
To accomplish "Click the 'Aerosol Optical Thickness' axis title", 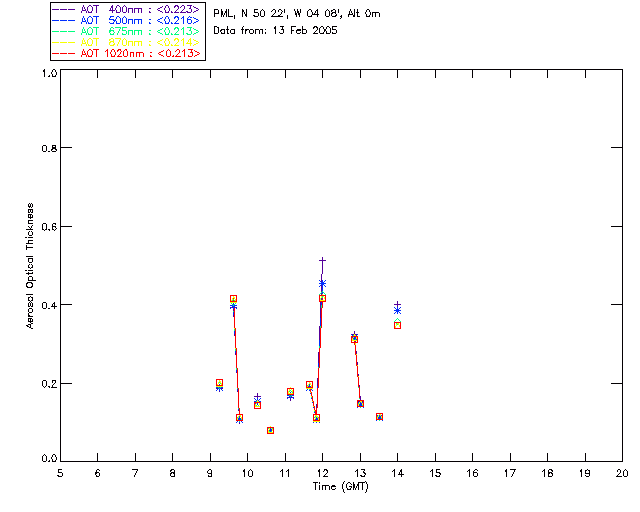I will [x=30, y=266].
